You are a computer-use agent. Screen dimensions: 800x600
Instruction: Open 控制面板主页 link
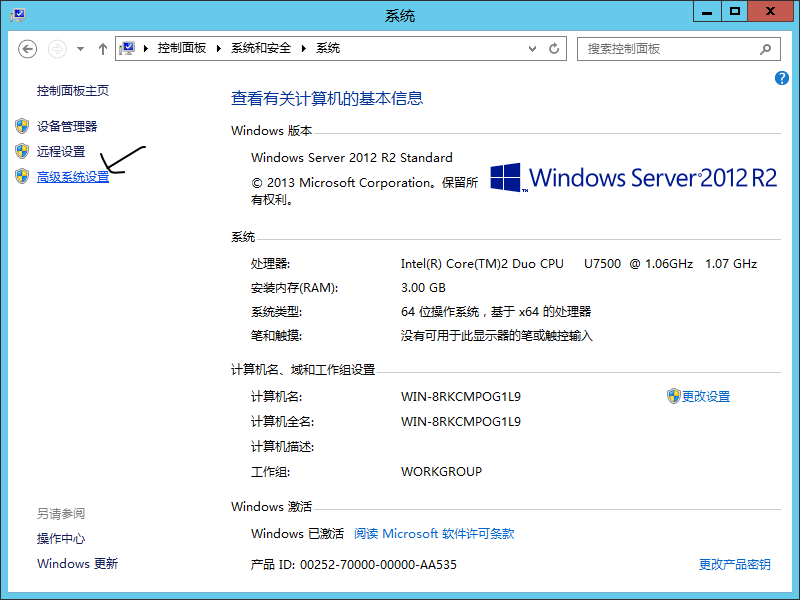coord(72,91)
